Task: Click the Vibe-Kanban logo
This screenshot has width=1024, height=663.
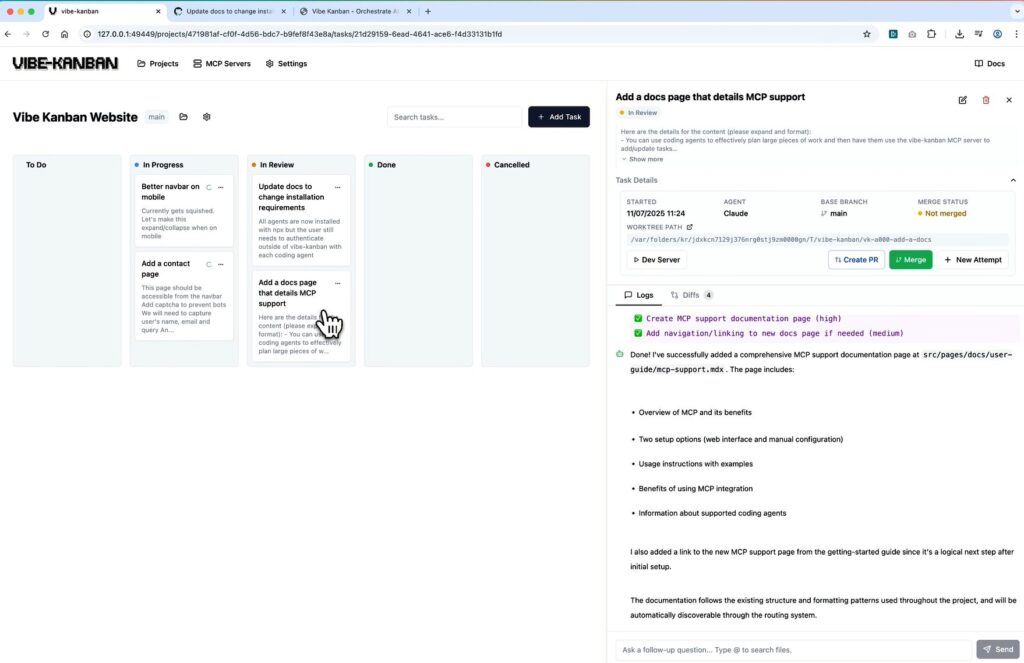Action: tap(65, 63)
